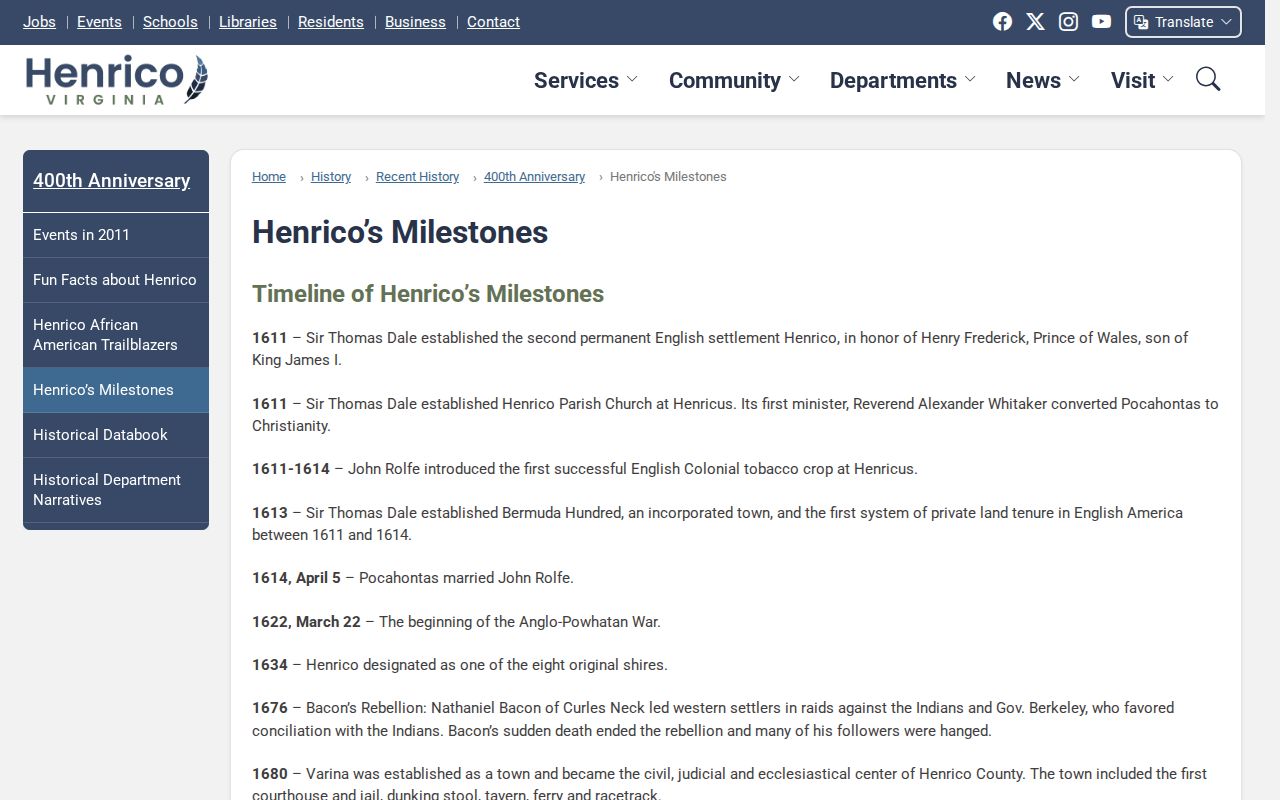Open Henrico's Instagram icon
The height and width of the screenshot is (800, 1280).
[x=1068, y=22]
